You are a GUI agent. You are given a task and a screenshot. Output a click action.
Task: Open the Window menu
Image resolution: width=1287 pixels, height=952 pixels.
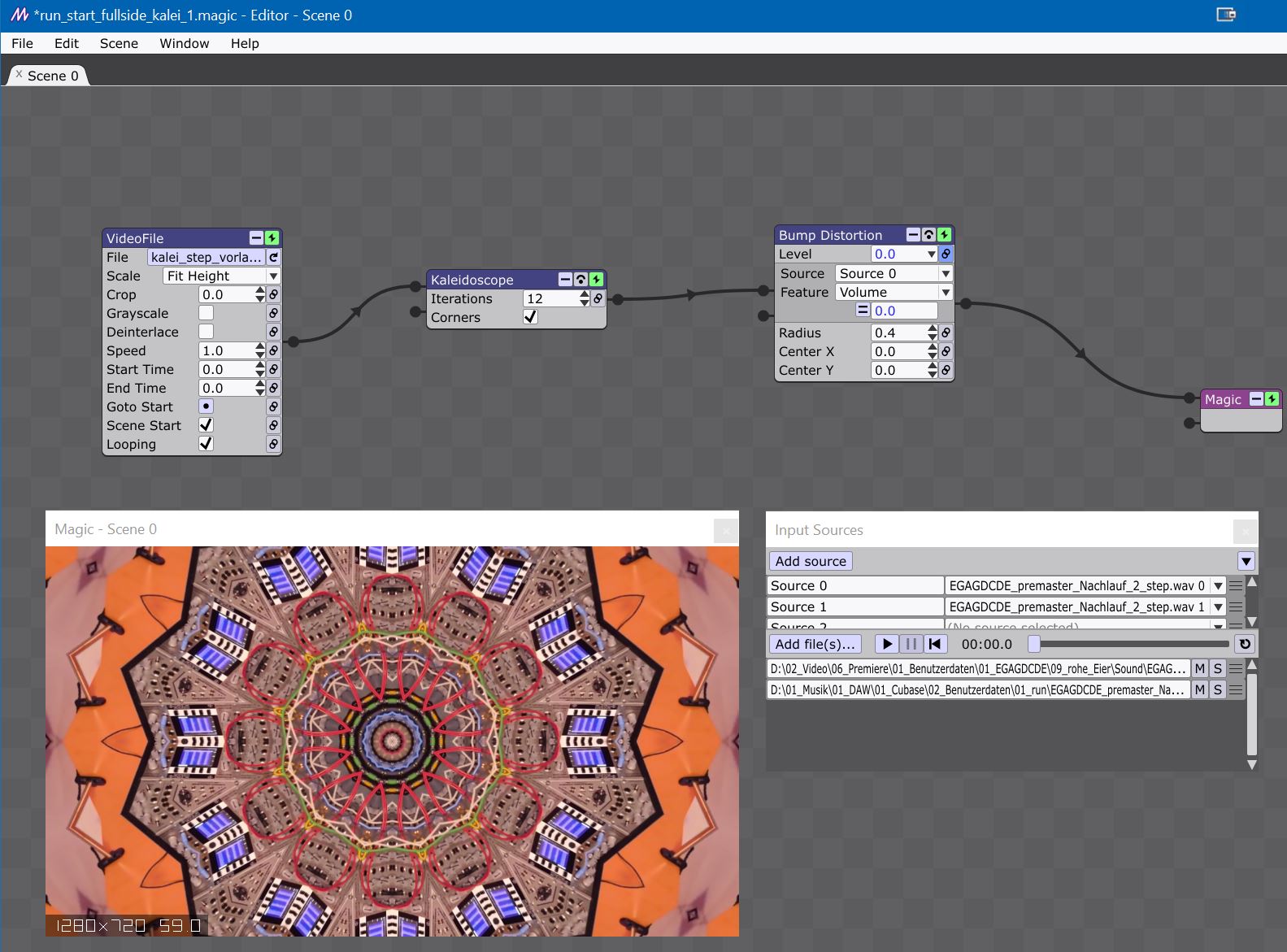185,43
